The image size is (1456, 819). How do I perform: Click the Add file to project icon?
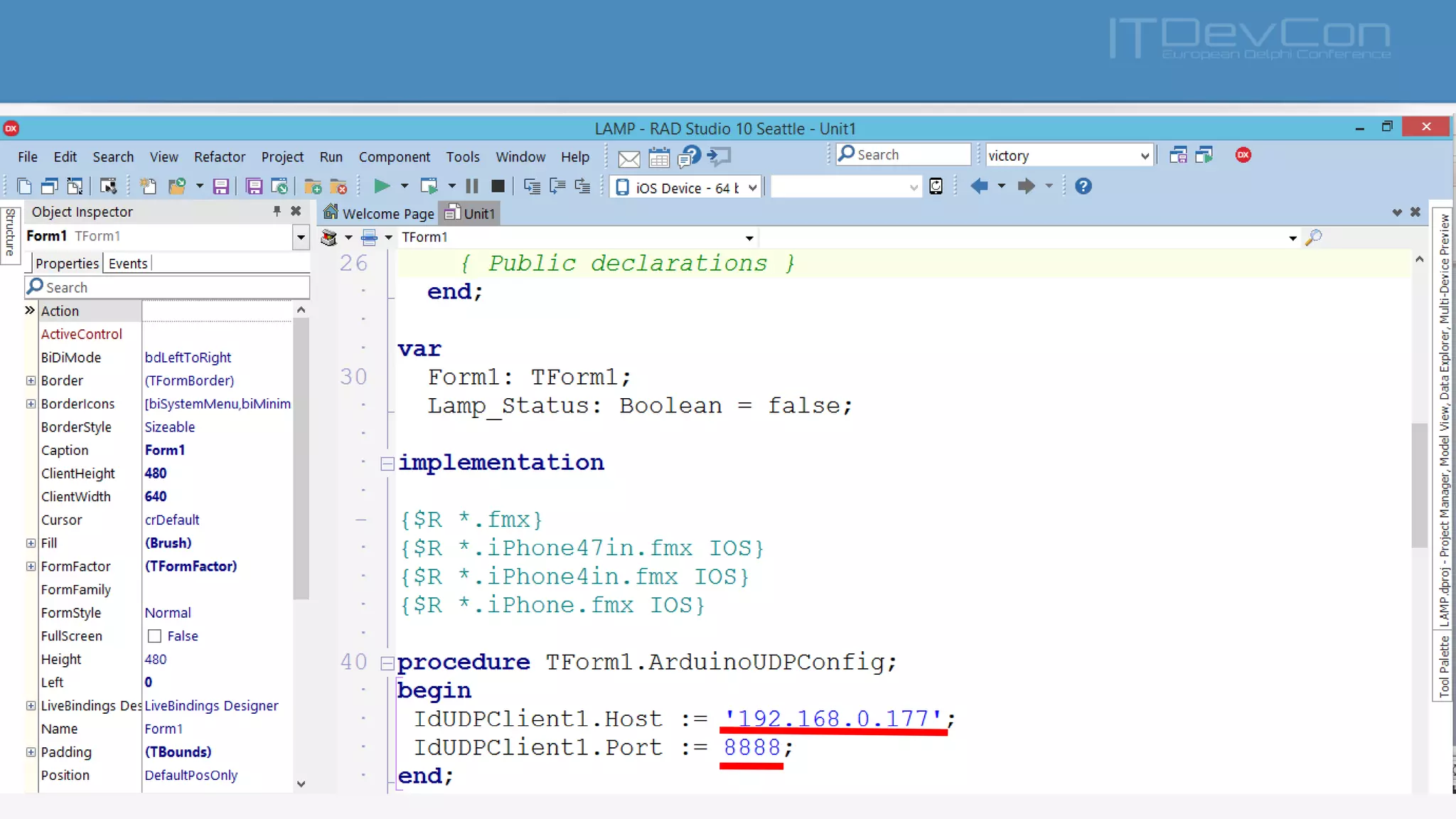[312, 186]
